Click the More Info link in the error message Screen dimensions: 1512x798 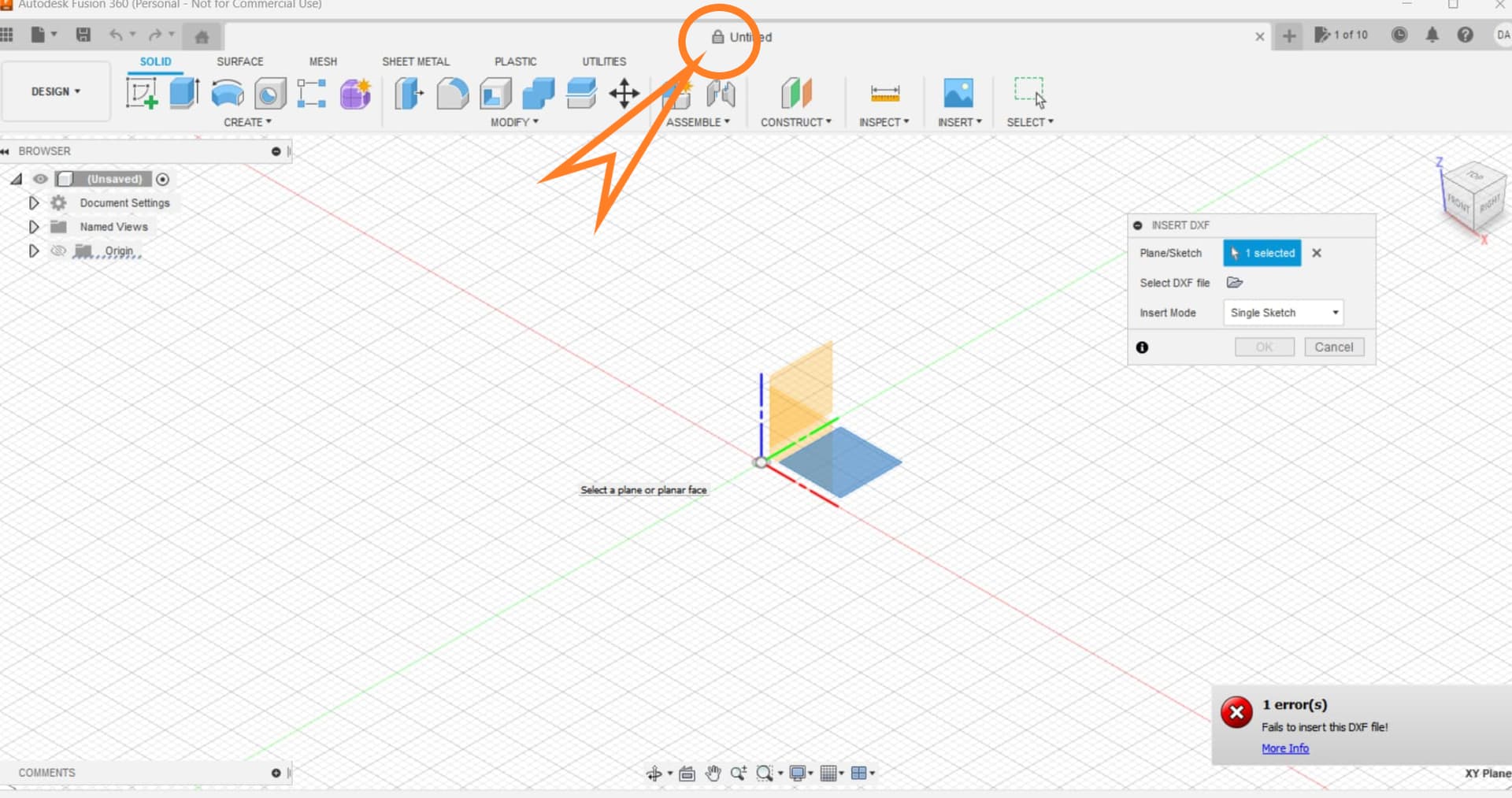[x=1284, y=748]
